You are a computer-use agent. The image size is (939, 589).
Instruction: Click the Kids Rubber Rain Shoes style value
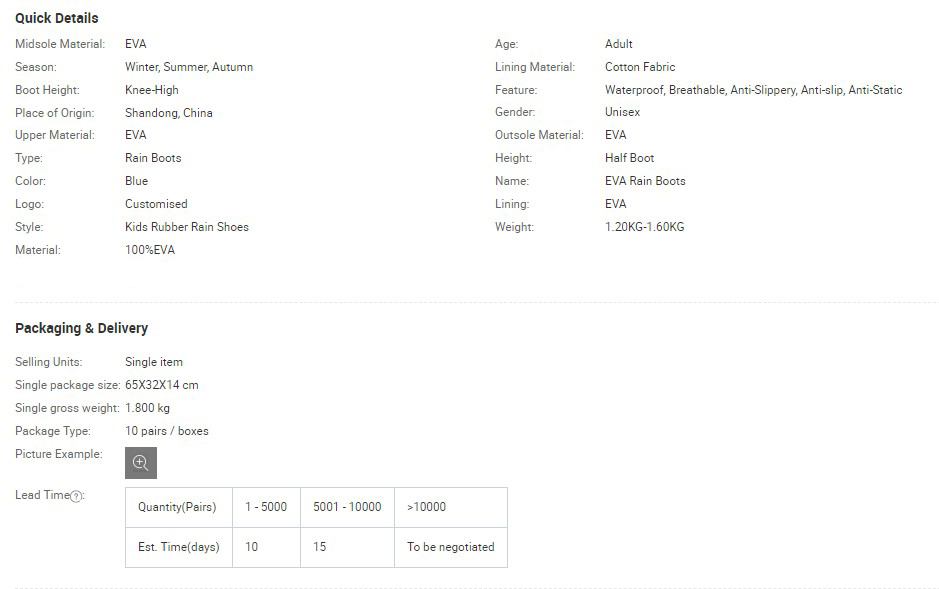coord(187,227)
